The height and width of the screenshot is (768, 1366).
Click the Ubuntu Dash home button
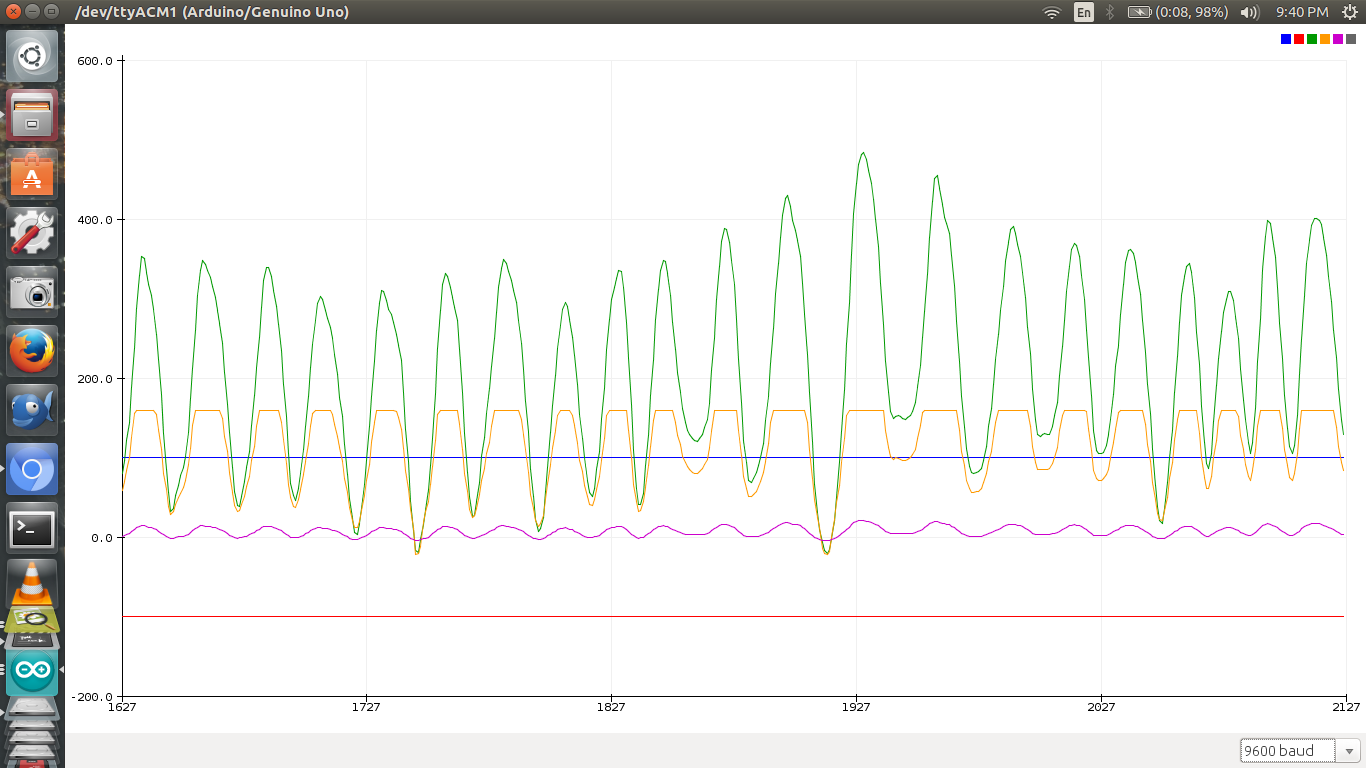click(x=32, y=56)
